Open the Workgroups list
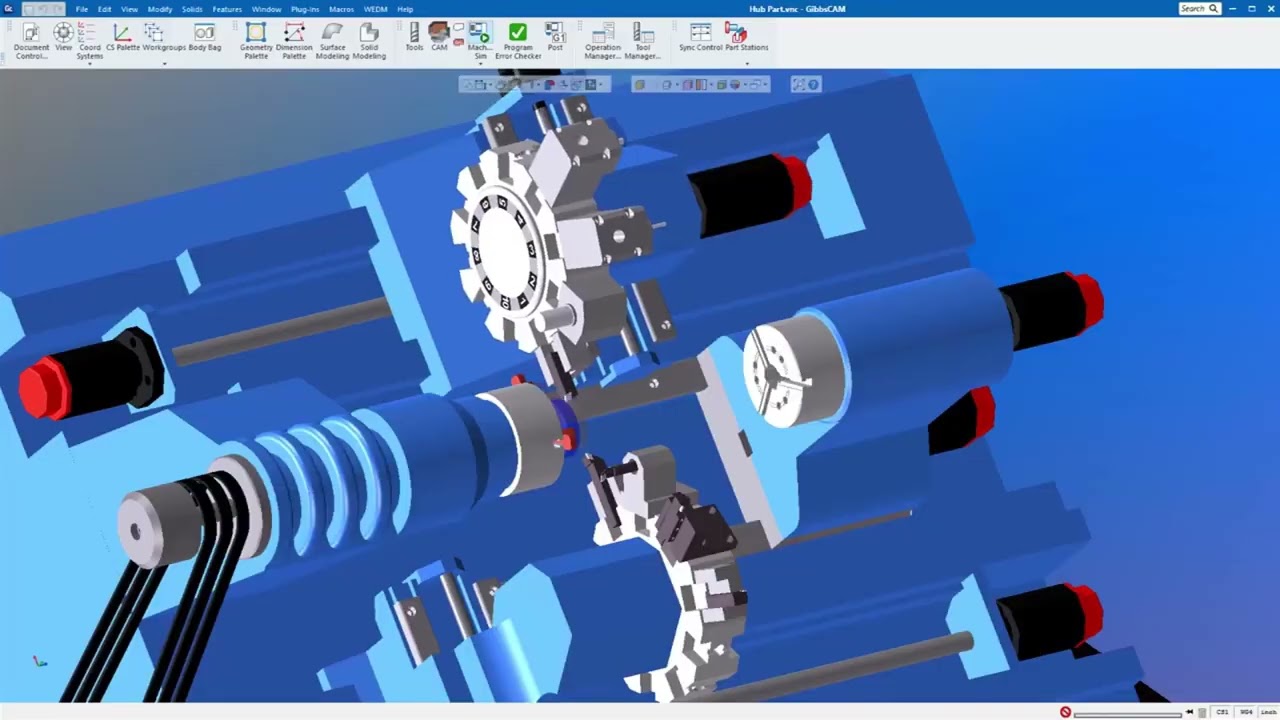The image size is (1280, 720). pyautogui.click(x=164, y=38)
